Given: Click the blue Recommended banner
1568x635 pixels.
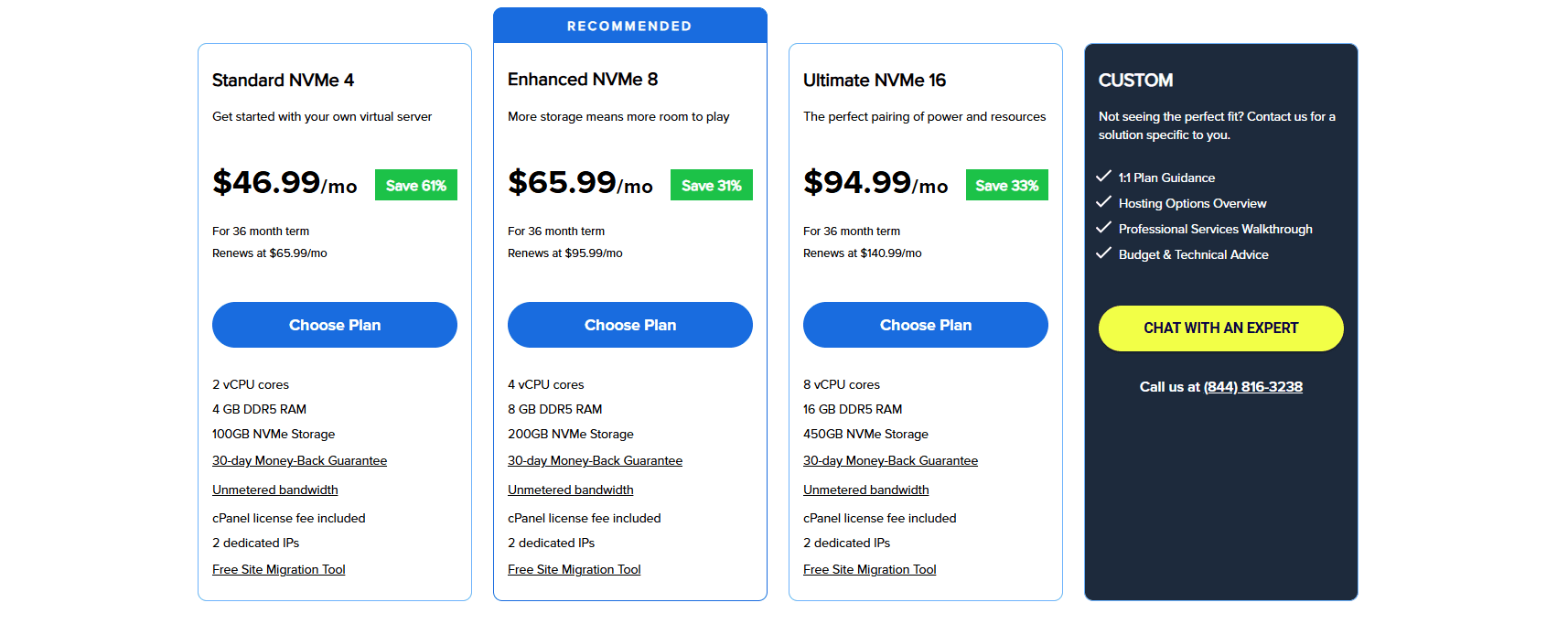Looking at the screenshot, I should pyautogui.click(x=630, y=26).
